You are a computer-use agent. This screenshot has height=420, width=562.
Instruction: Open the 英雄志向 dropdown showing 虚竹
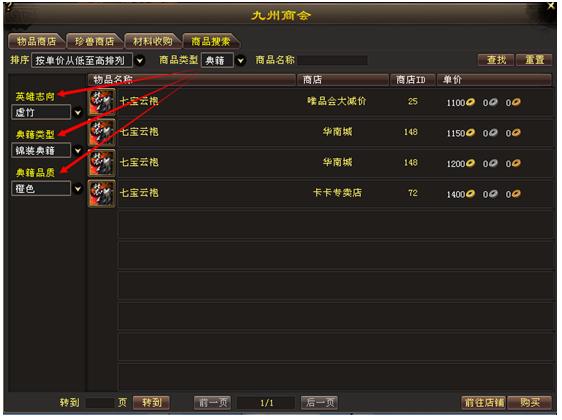[x=78, y=113]
